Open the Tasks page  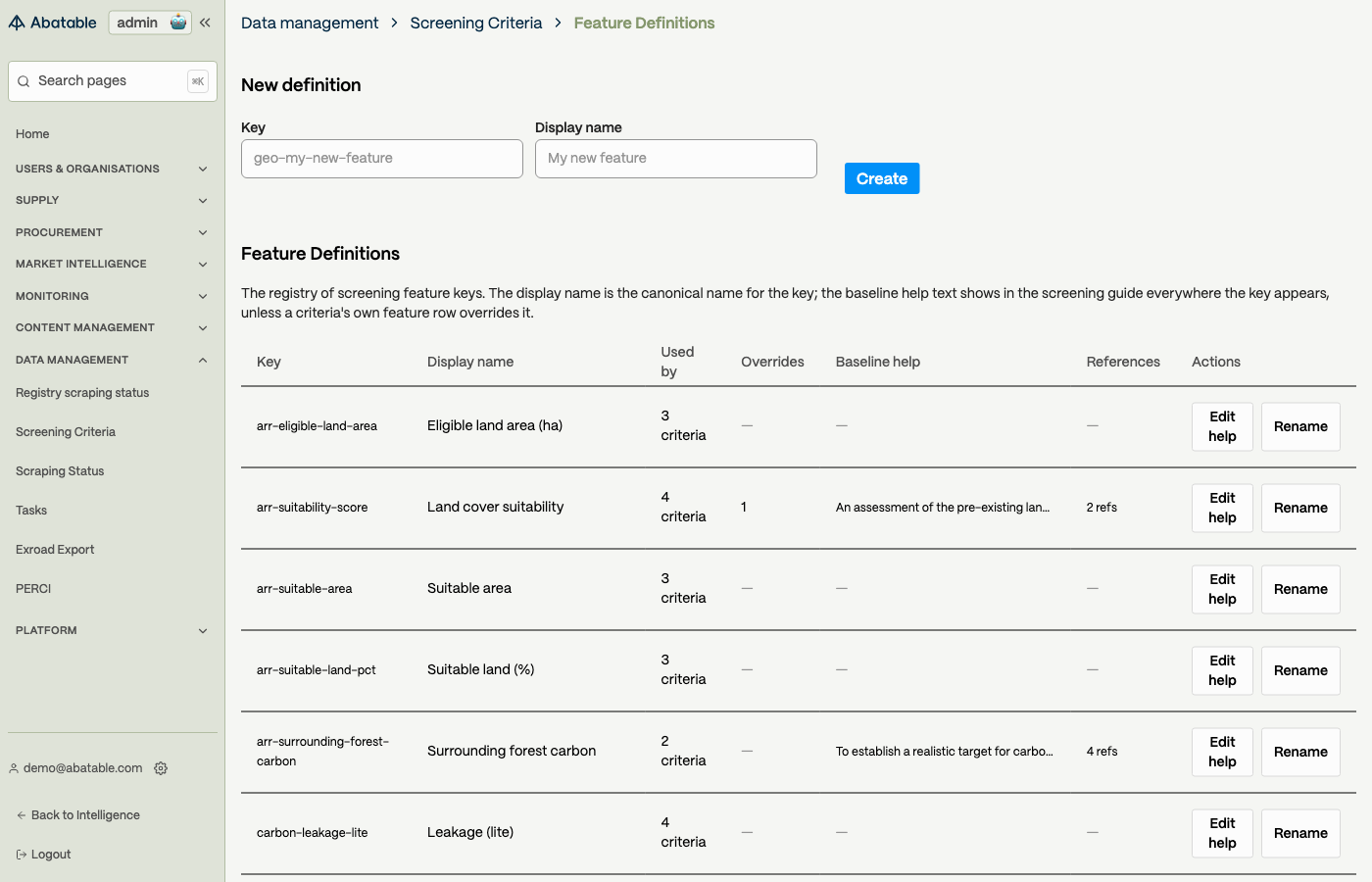point(31,511)
